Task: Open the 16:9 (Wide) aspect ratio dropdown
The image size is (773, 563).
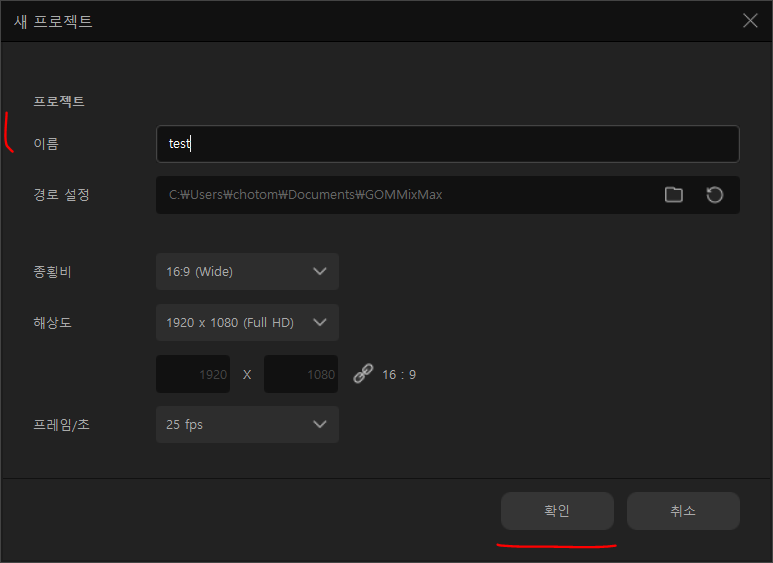Action: coord(247,272)
